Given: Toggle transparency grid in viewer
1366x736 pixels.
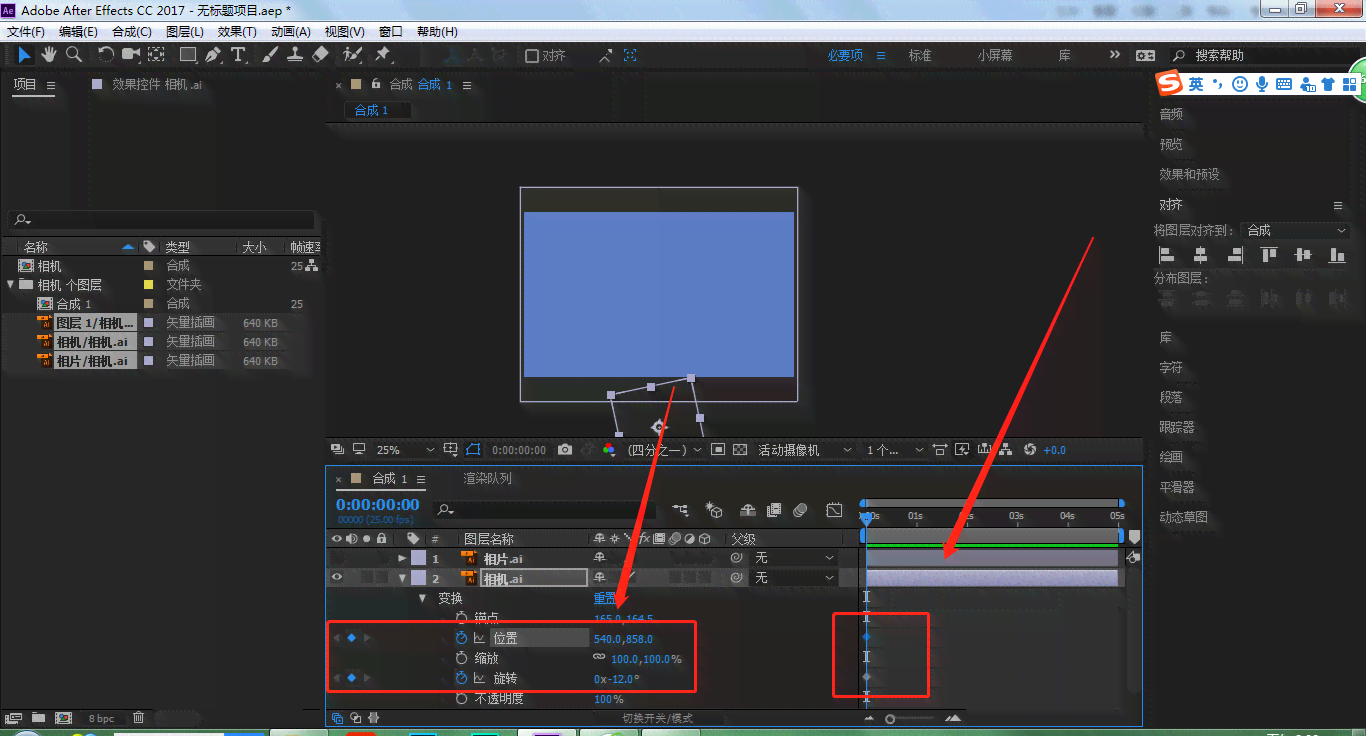Looking at the screenshot, I should coord(740,450).
